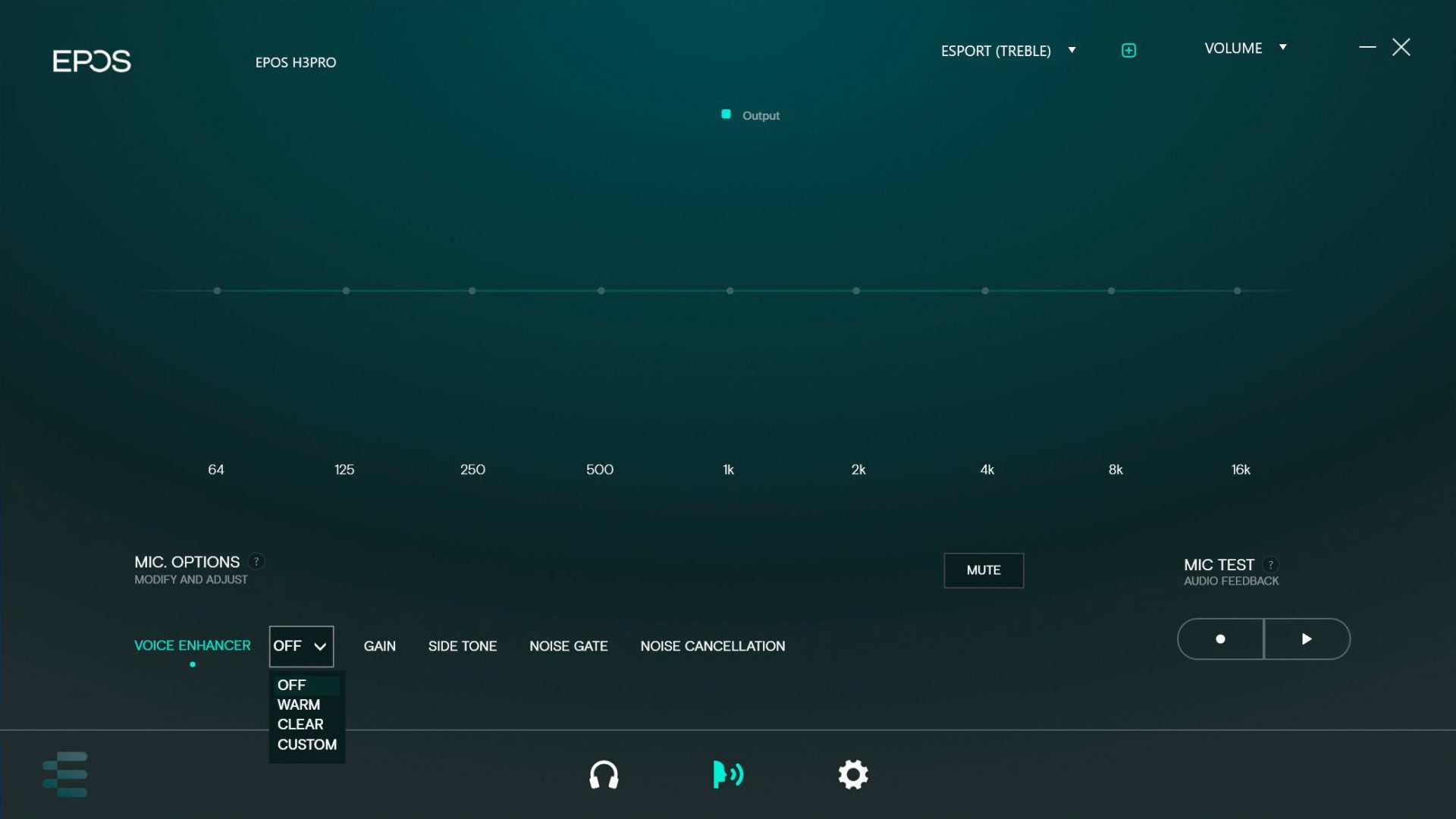
Task: Expand the VOLUME dropdown
Action: pos(1283,47)
